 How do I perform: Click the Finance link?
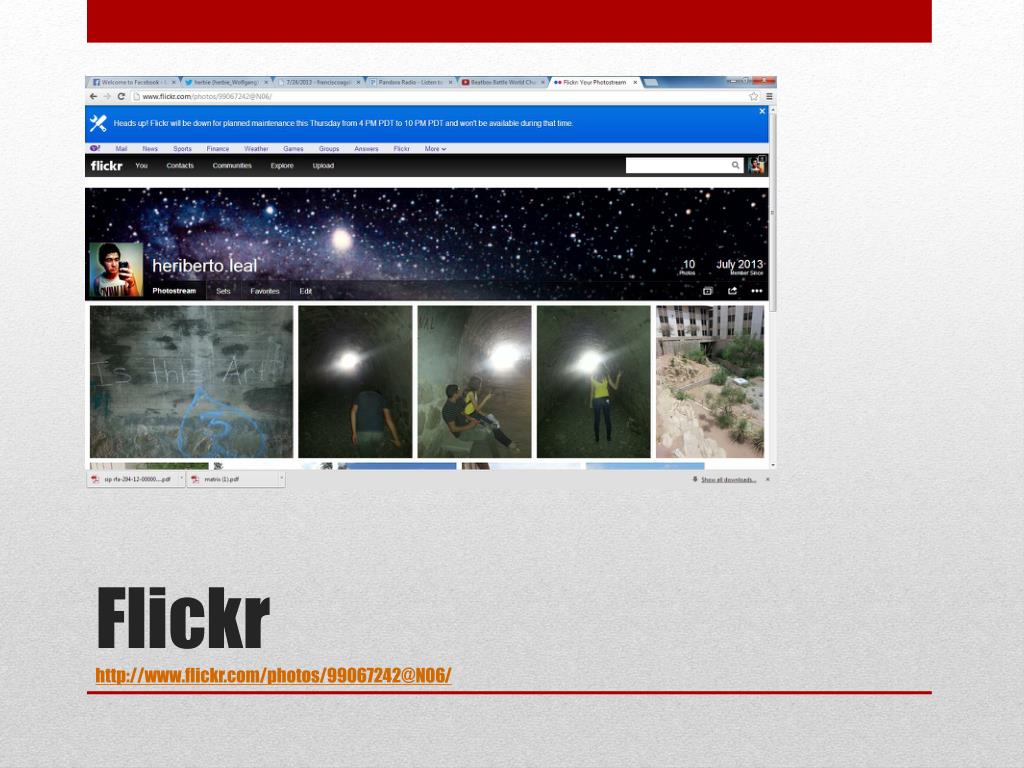pyautogui.click(x=218, y=149)
